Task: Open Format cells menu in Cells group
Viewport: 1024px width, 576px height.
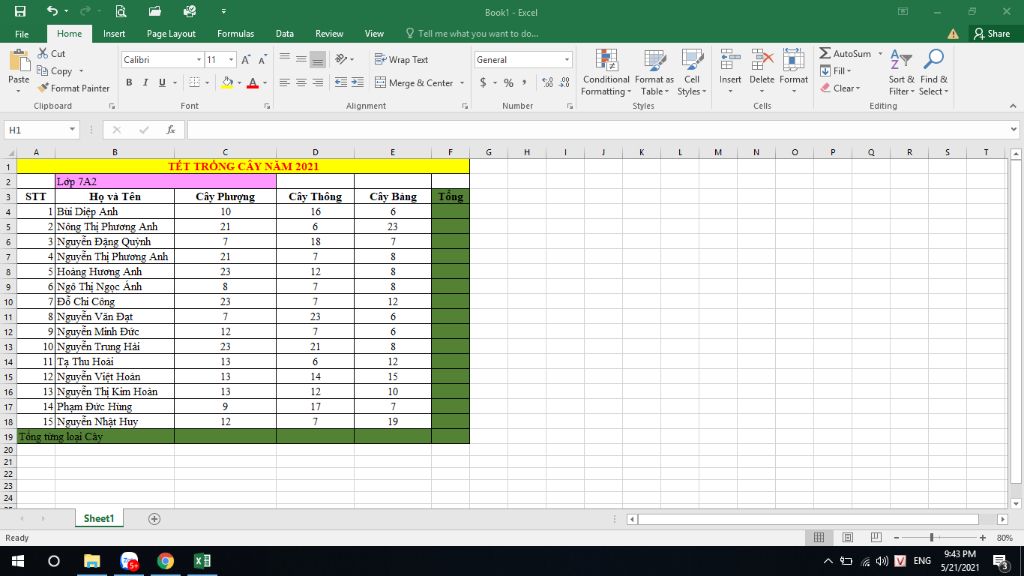Action: (x=793, y=67)
